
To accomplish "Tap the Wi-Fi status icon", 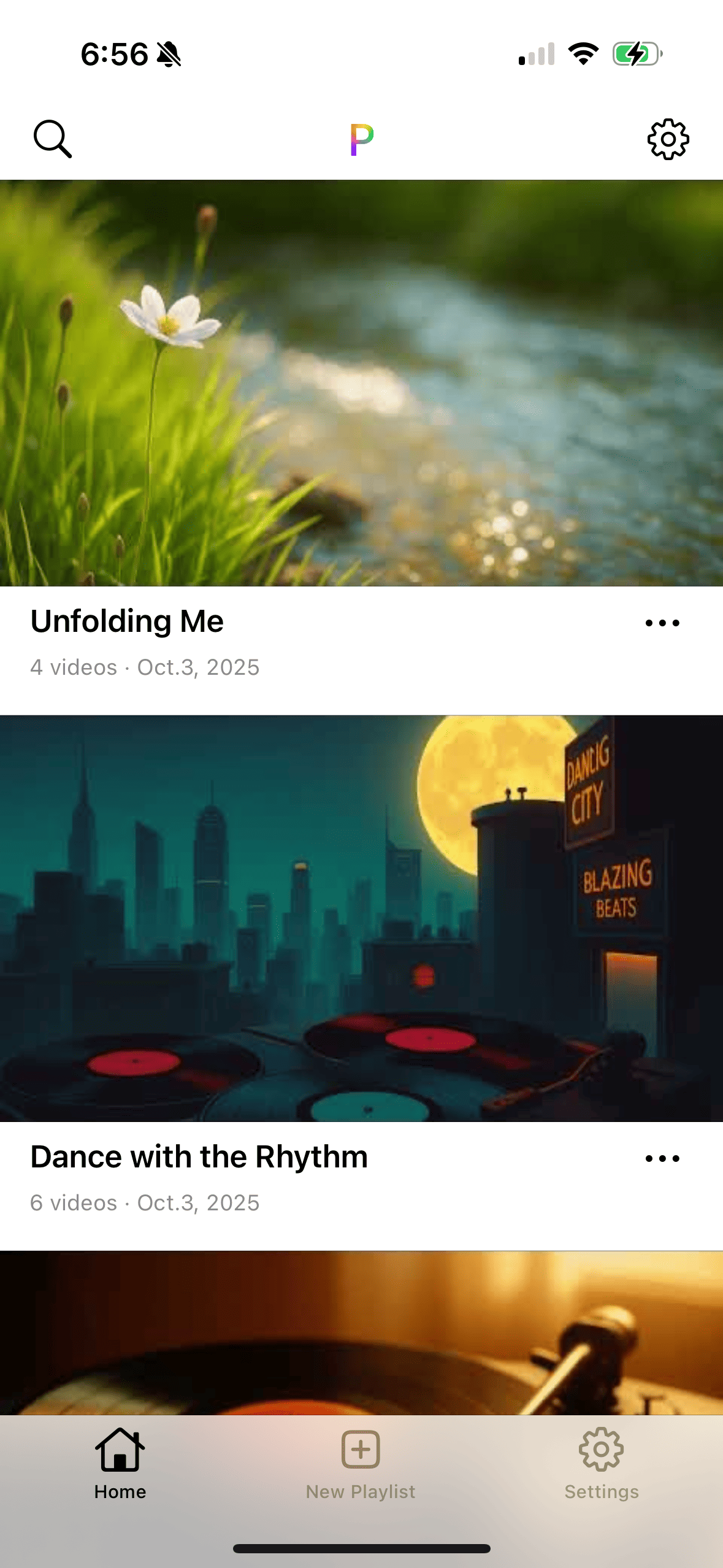I will (583, 54).
